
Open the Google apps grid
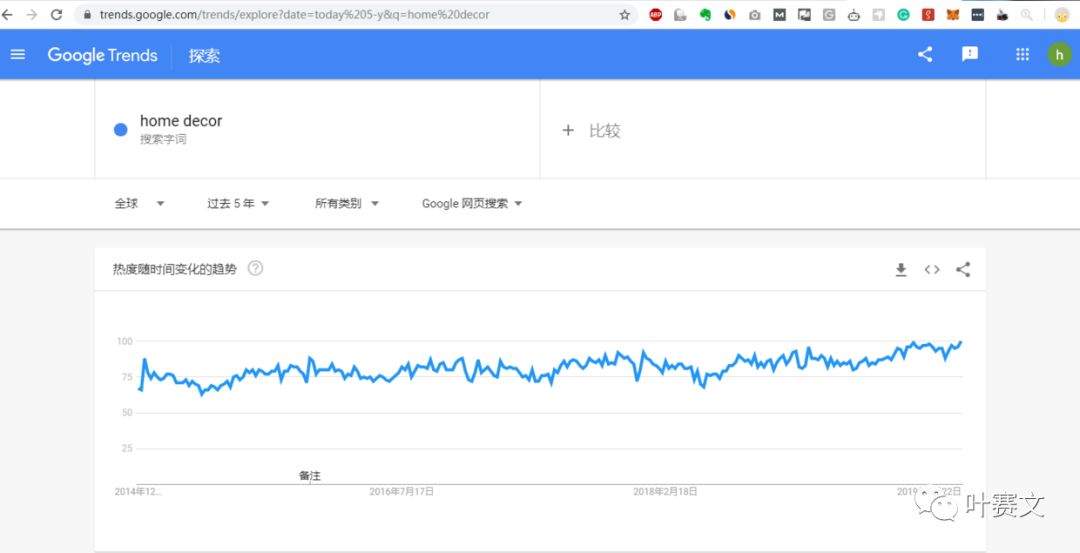click(1022, 54)
